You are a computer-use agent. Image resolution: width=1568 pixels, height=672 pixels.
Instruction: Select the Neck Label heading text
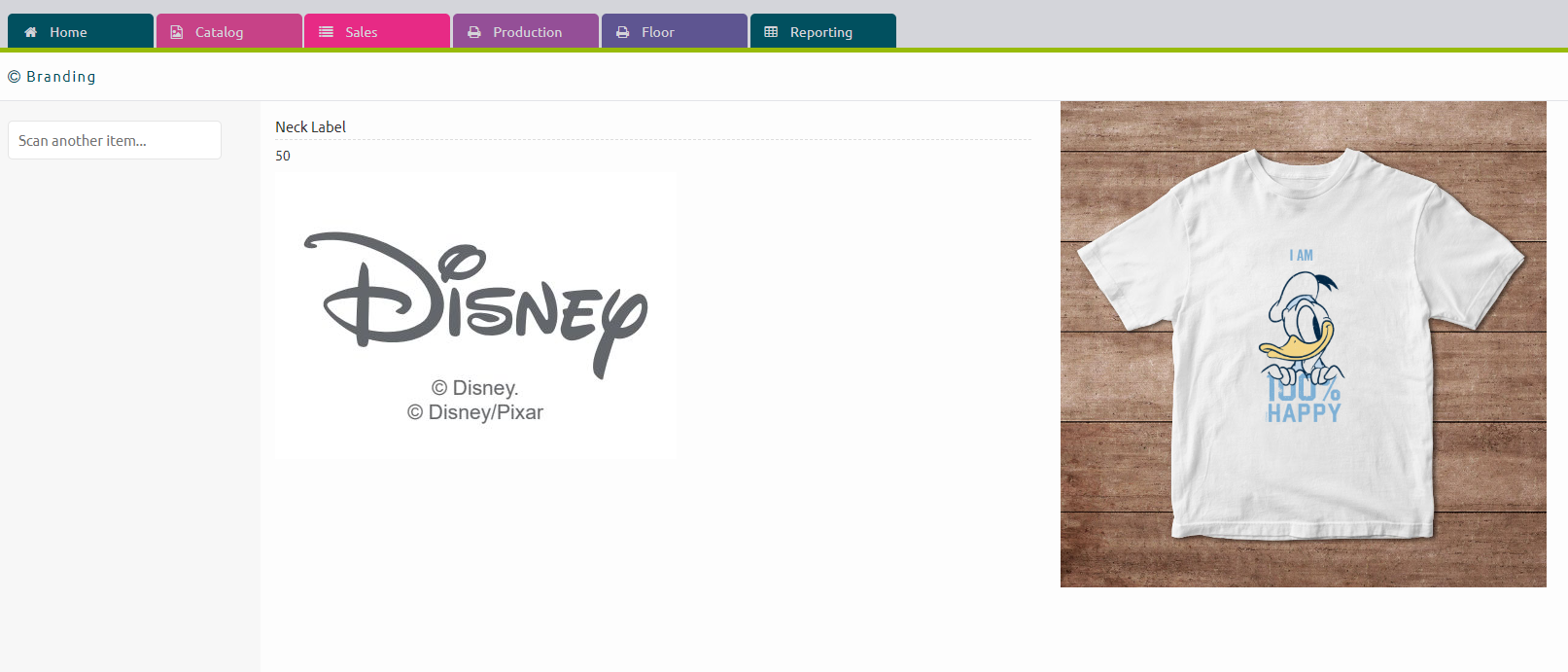coord(310,127)
